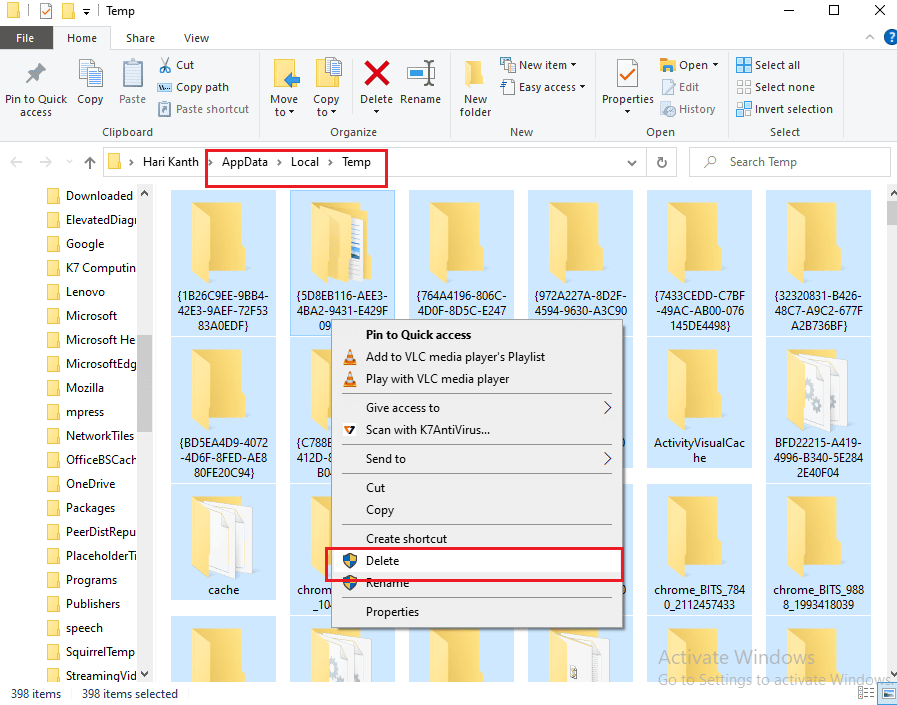This screenshot has width=897, height=705.
Task: Select the Lenovo folder in navigation pane
Action: click(x=85, y=292)
